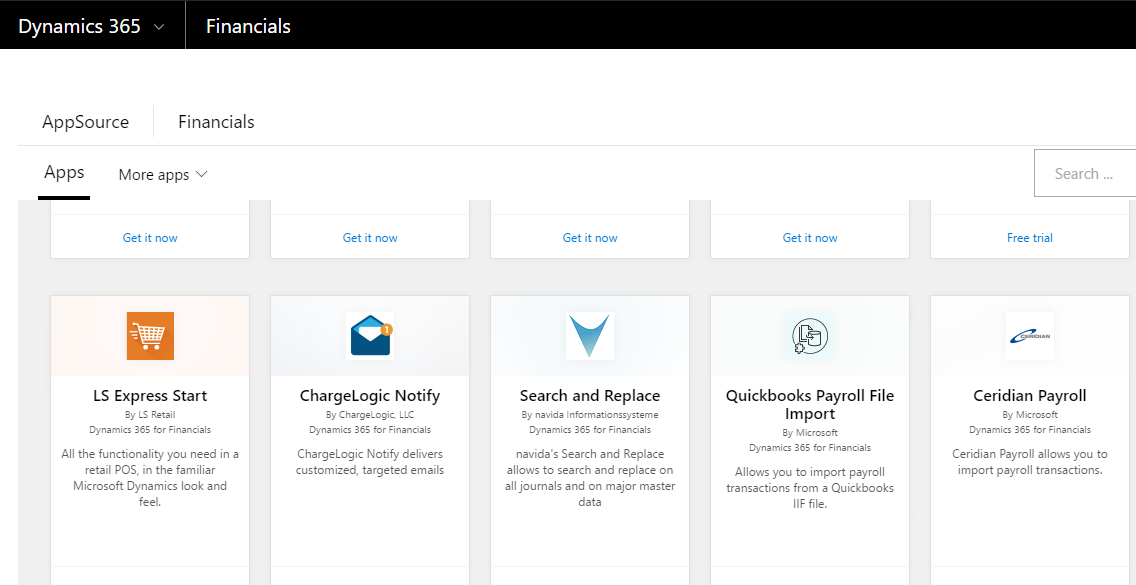Click Get it now on the first card
The width and height of the screenshot is (1136, 585).
150,238
